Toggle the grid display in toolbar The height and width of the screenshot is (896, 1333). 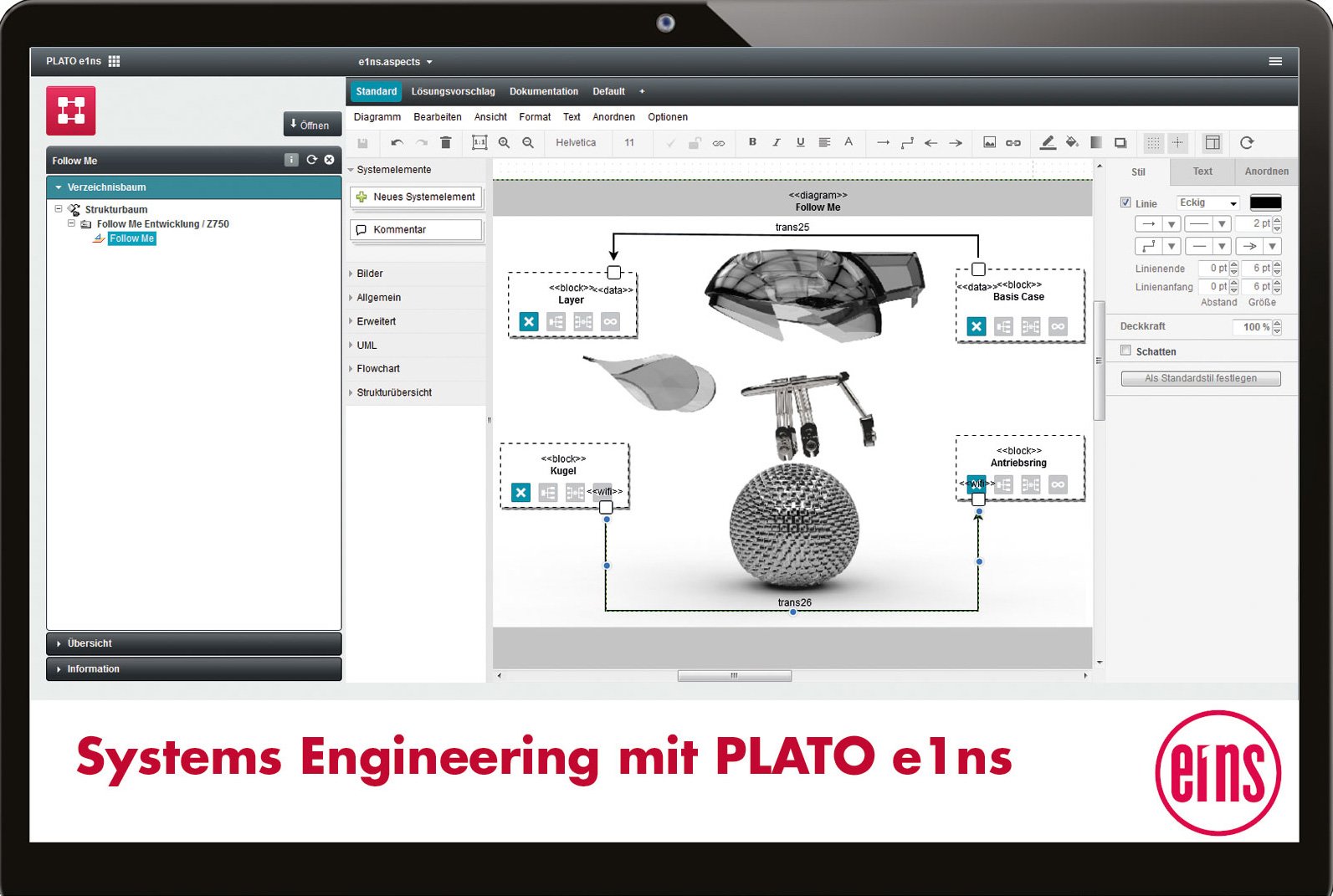click(x=1154, y=143)
